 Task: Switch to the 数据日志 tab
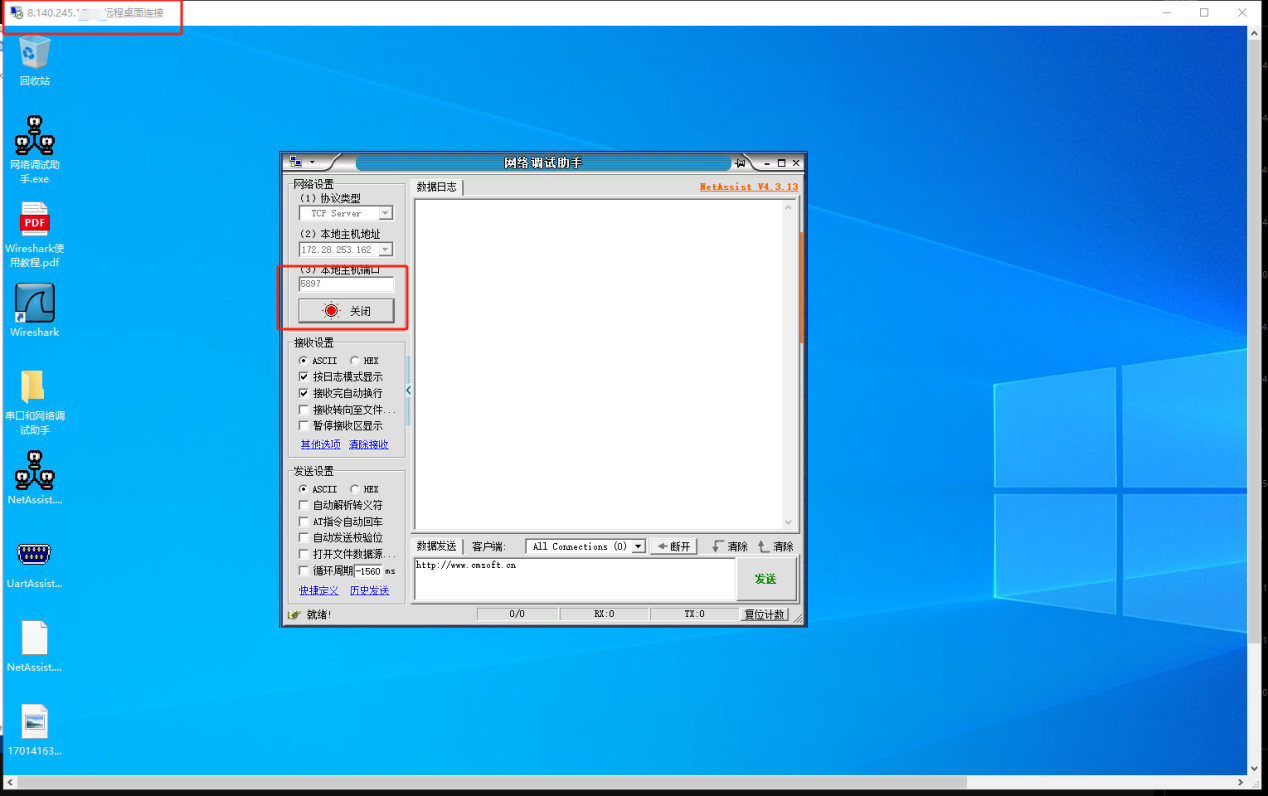pos(436,187)
